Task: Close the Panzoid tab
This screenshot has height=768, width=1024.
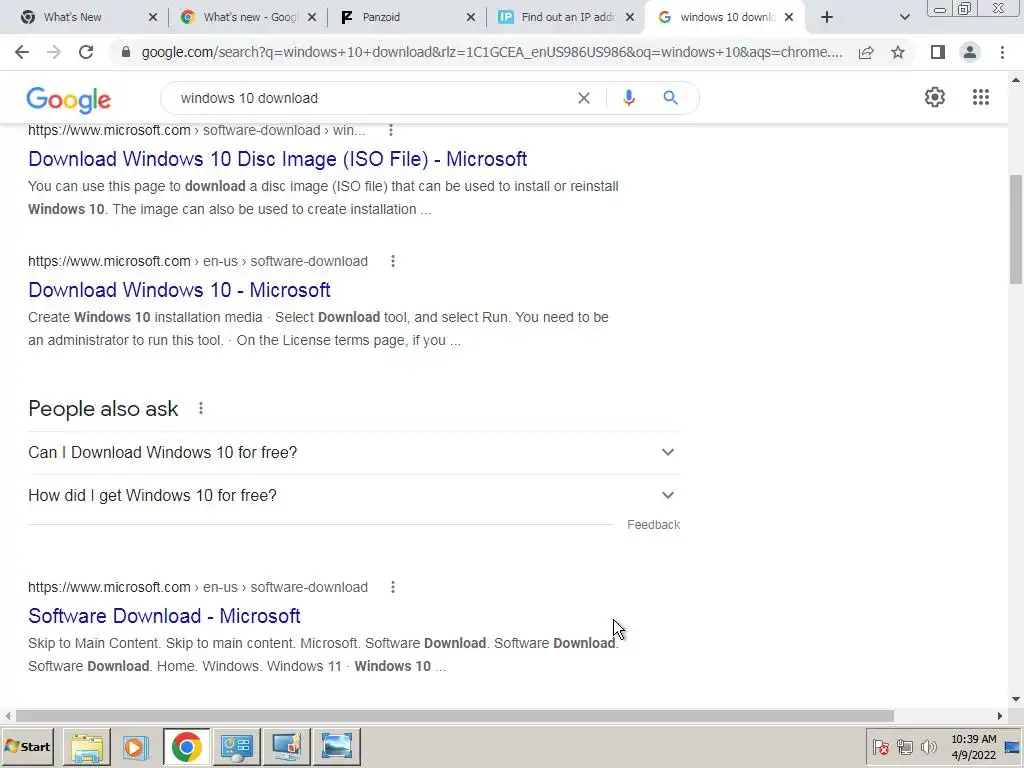Action: pyautogui.click(x=471, y=17)
